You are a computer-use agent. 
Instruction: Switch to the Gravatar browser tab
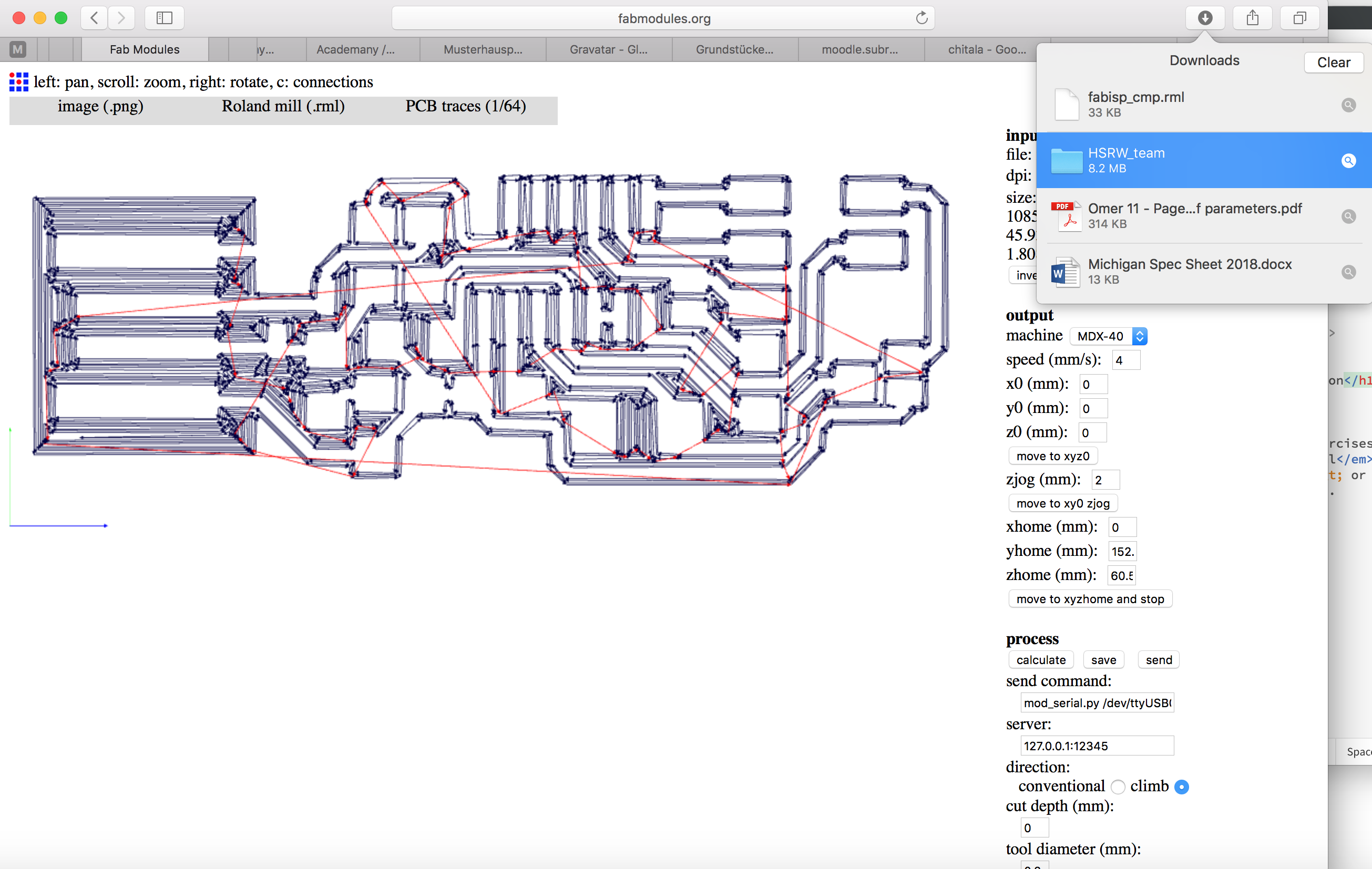pyautogui.click(x=608, y=49)
